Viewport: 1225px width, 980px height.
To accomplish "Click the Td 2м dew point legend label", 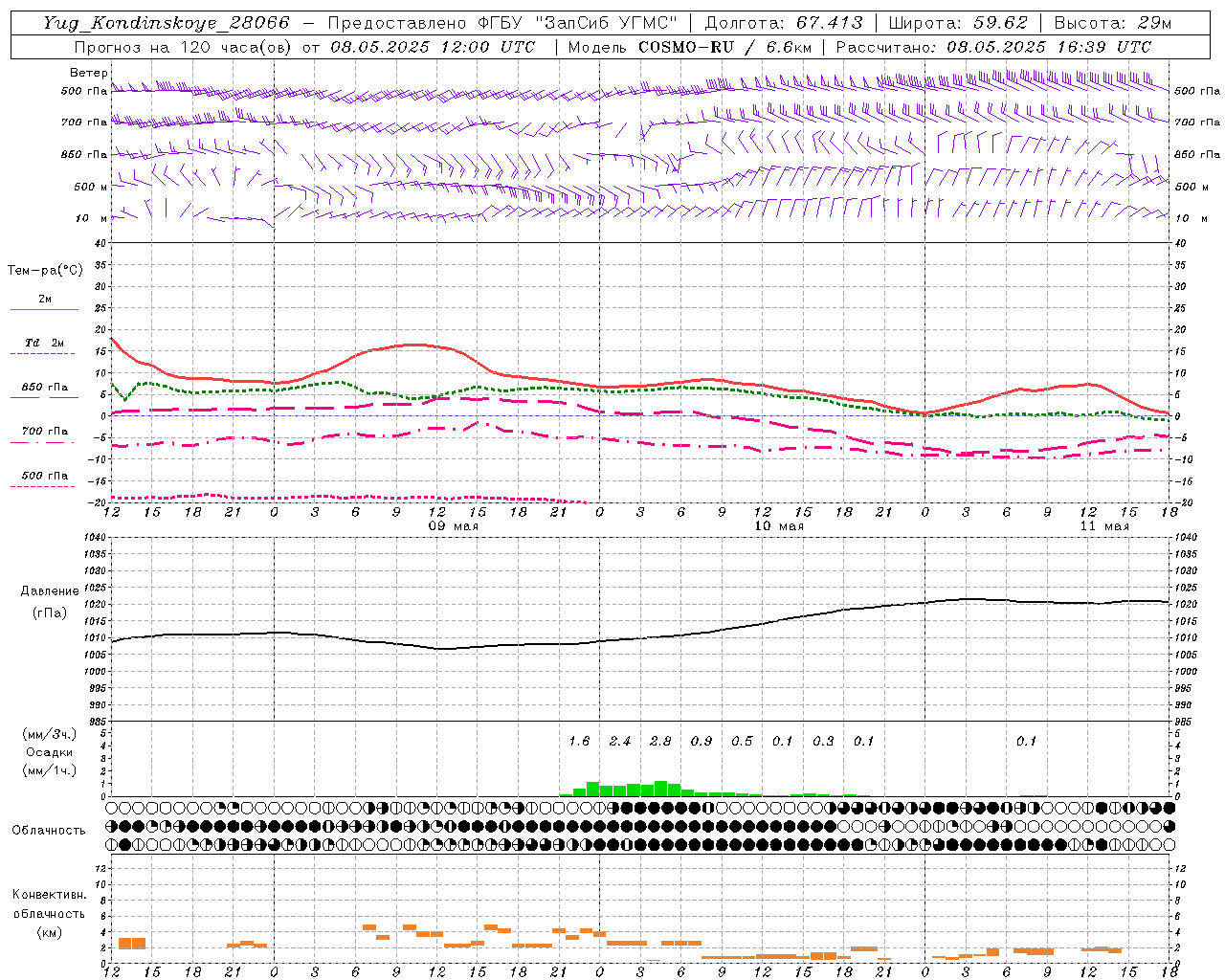I will pyautogui.click(x=44, y=343).
